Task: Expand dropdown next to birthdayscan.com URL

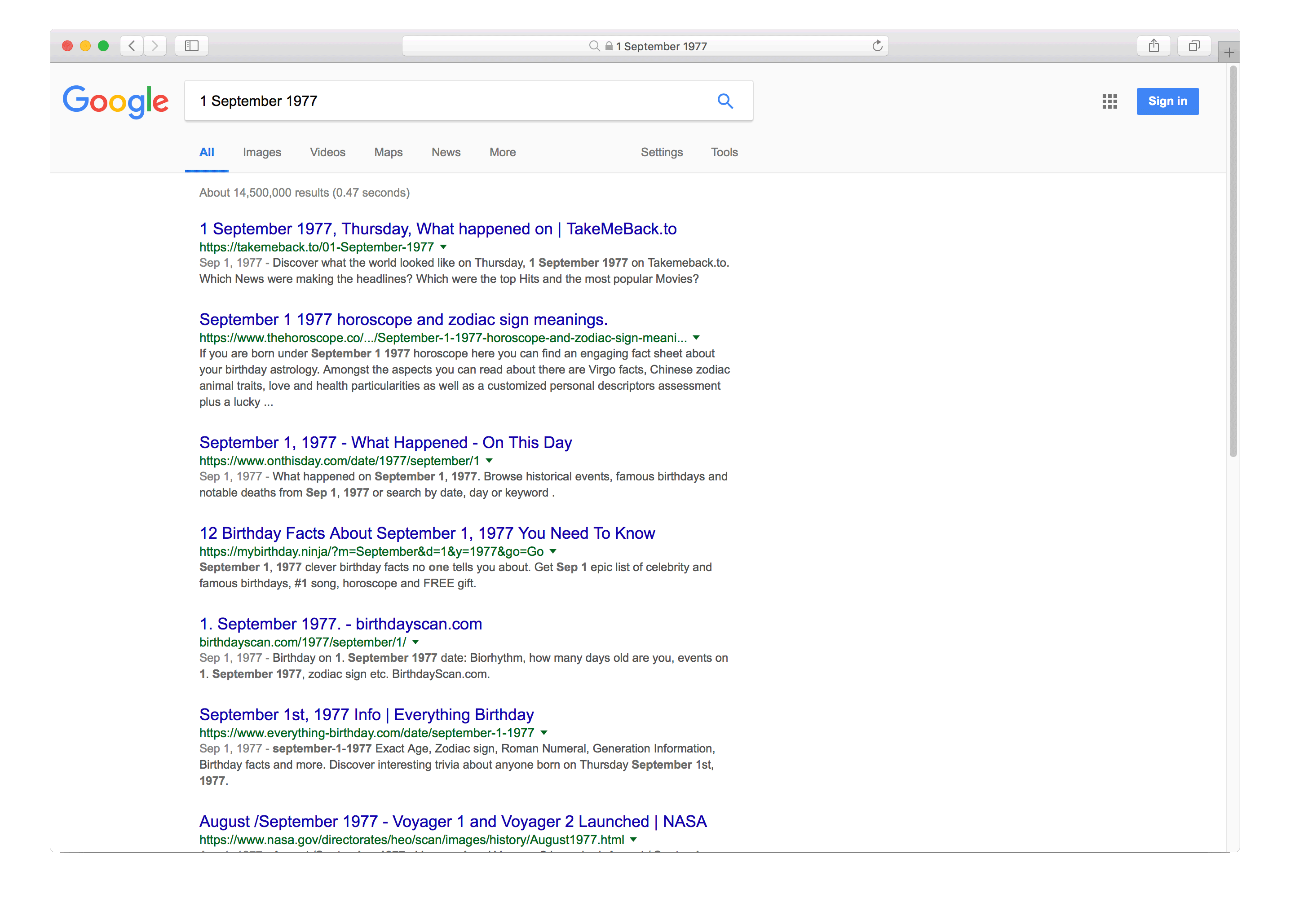Action: coord(415,642)
